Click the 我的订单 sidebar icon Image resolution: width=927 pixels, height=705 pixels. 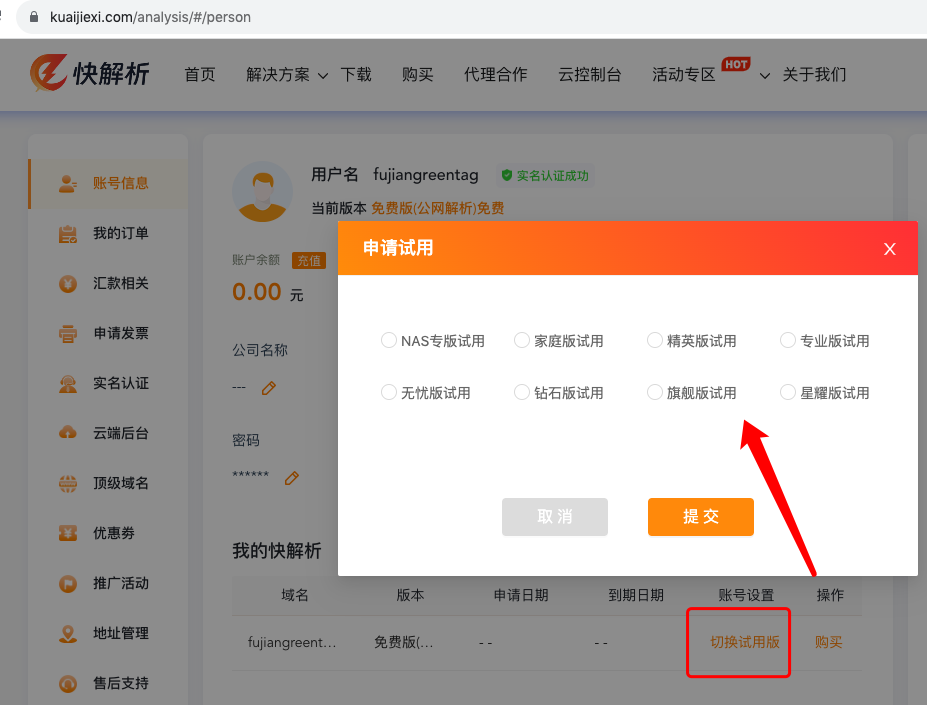[x=68, y=234]
